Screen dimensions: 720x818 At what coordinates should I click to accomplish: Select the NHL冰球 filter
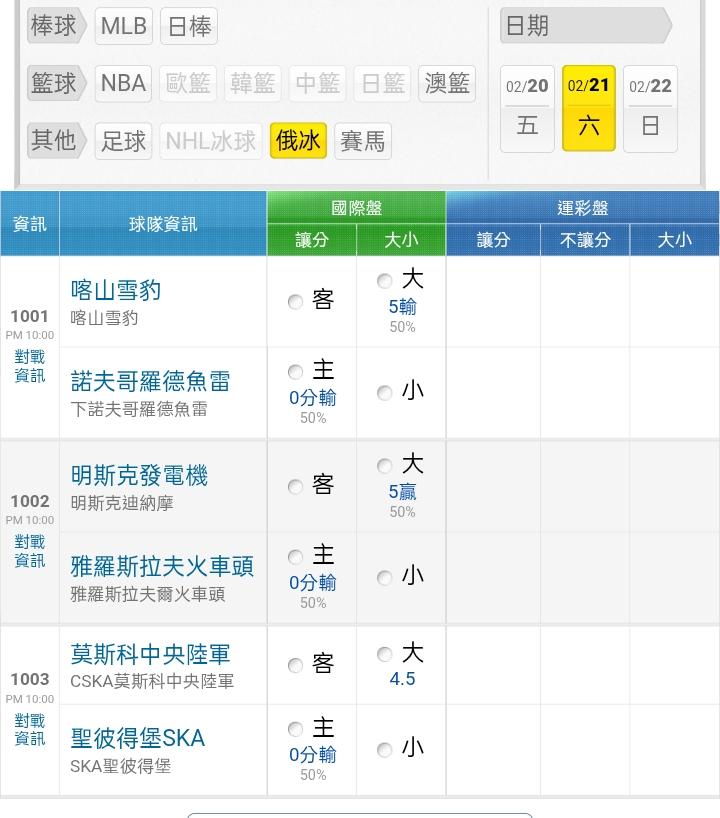pyautogui.click(x=211, y=141)
